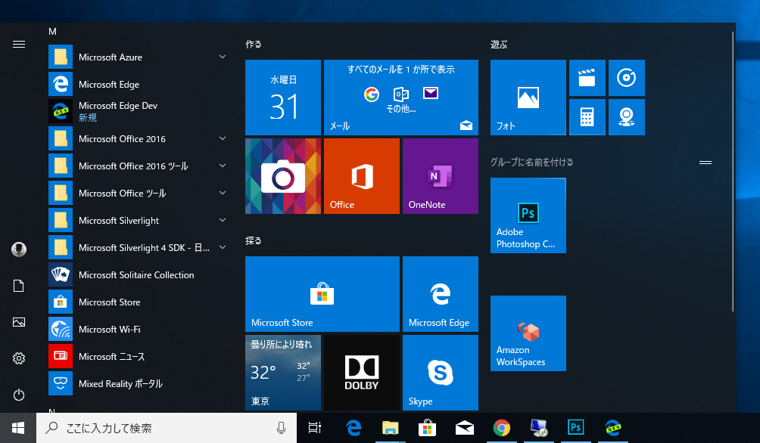
Task: Click the microphone icon in search box
Action: click(x=281, y=427)
